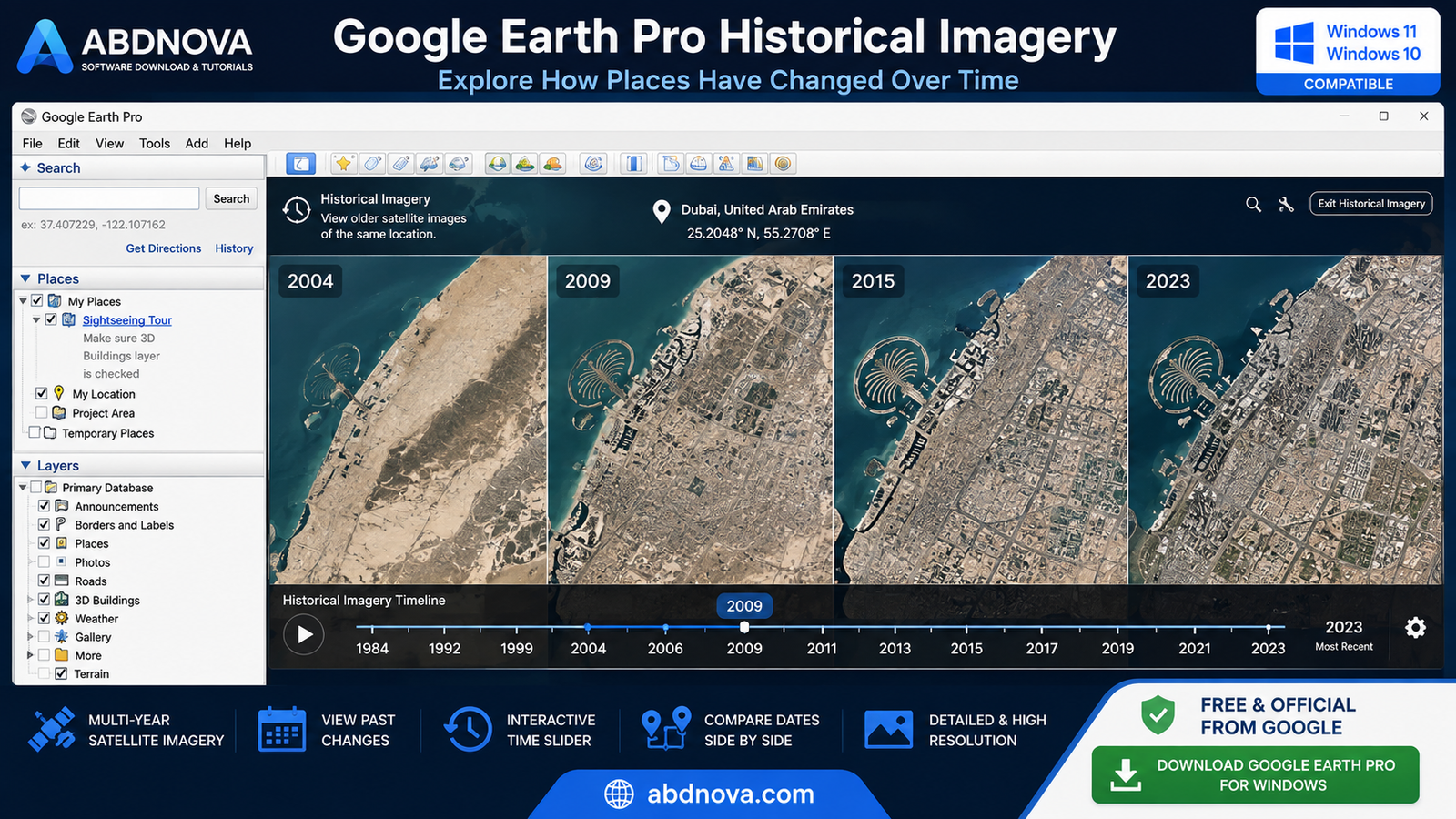Open the Tools menu
Image resolution: width=1456 pixels, height=819 pixels.
155,143
